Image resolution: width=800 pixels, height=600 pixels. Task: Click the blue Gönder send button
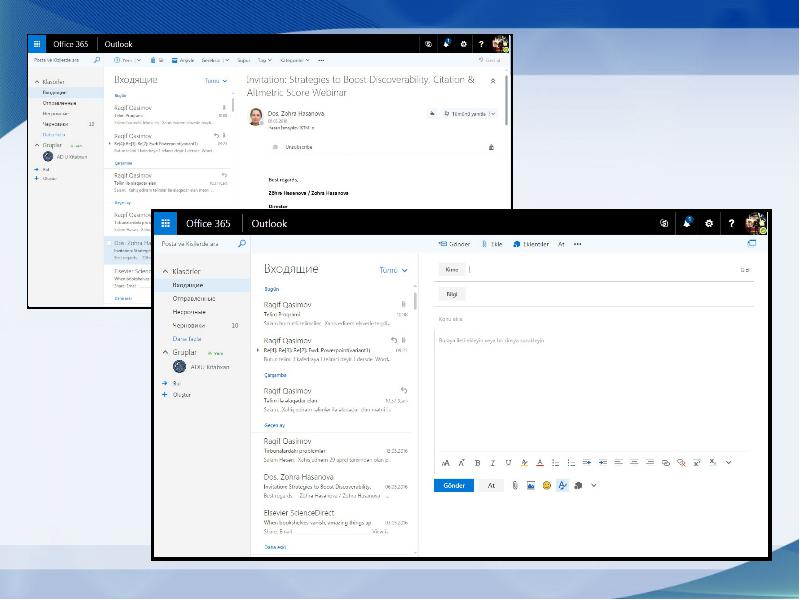click(x=454, y=486)
